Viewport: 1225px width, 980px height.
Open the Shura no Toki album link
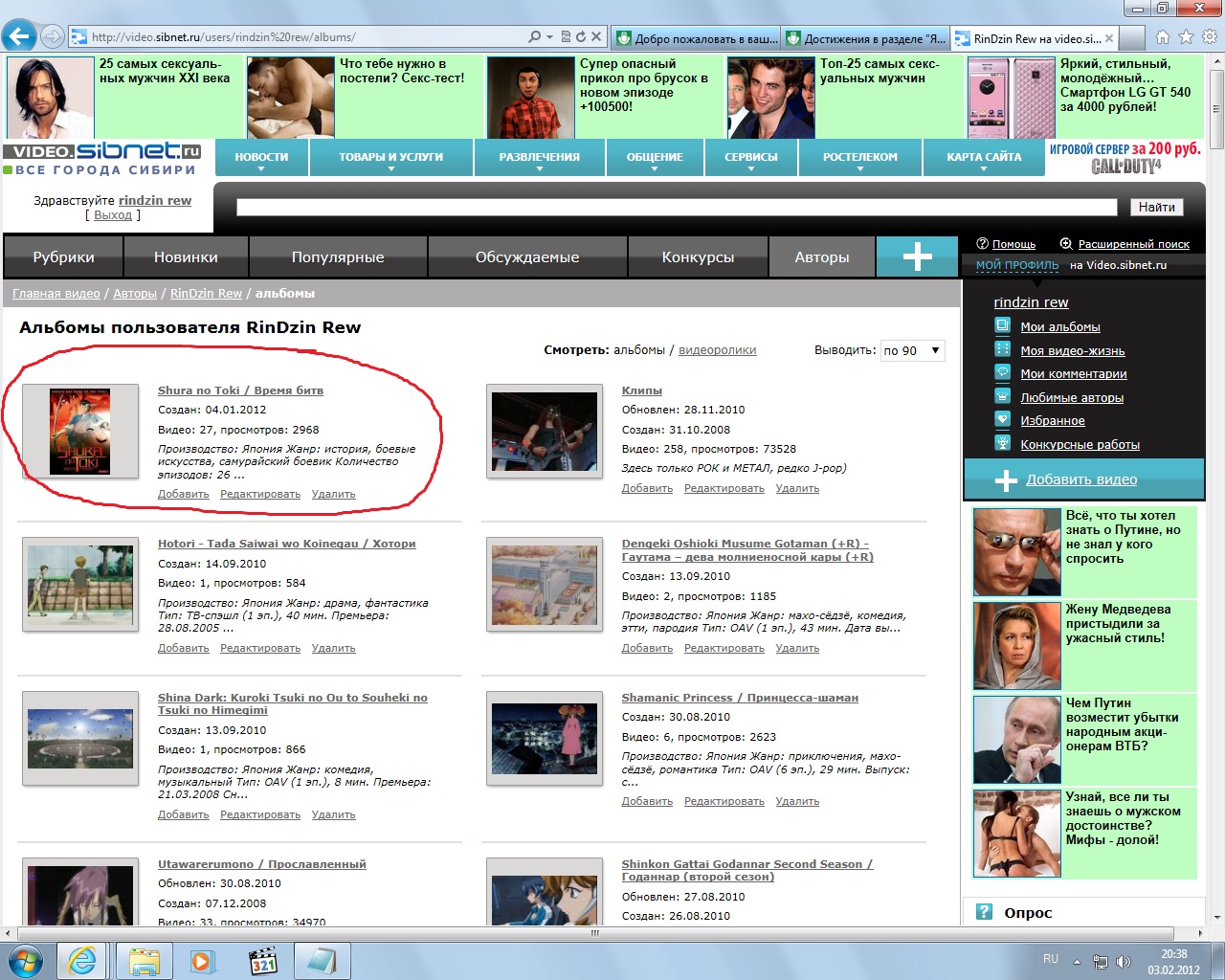pyautogui.click(x=240, y=390)
